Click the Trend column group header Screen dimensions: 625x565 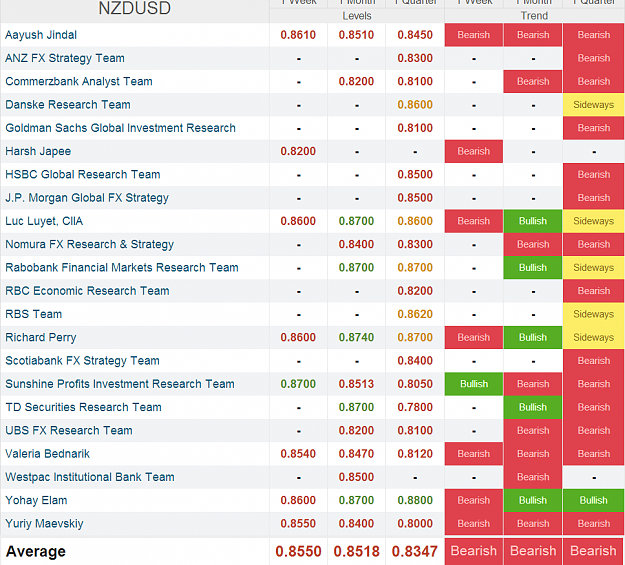pos(534,16)
